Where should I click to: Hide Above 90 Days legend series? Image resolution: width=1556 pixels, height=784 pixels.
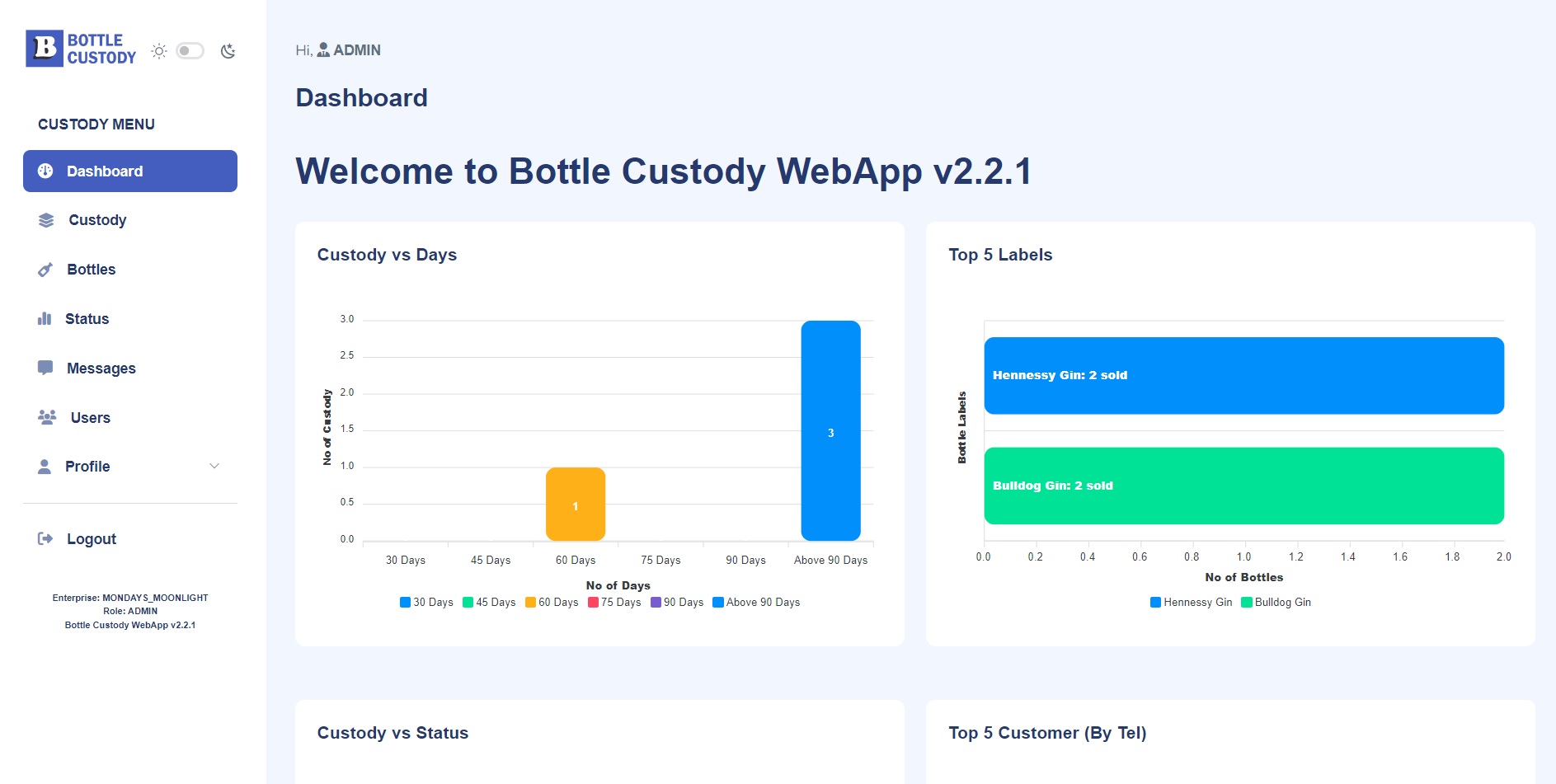click(x=756, y=603)
